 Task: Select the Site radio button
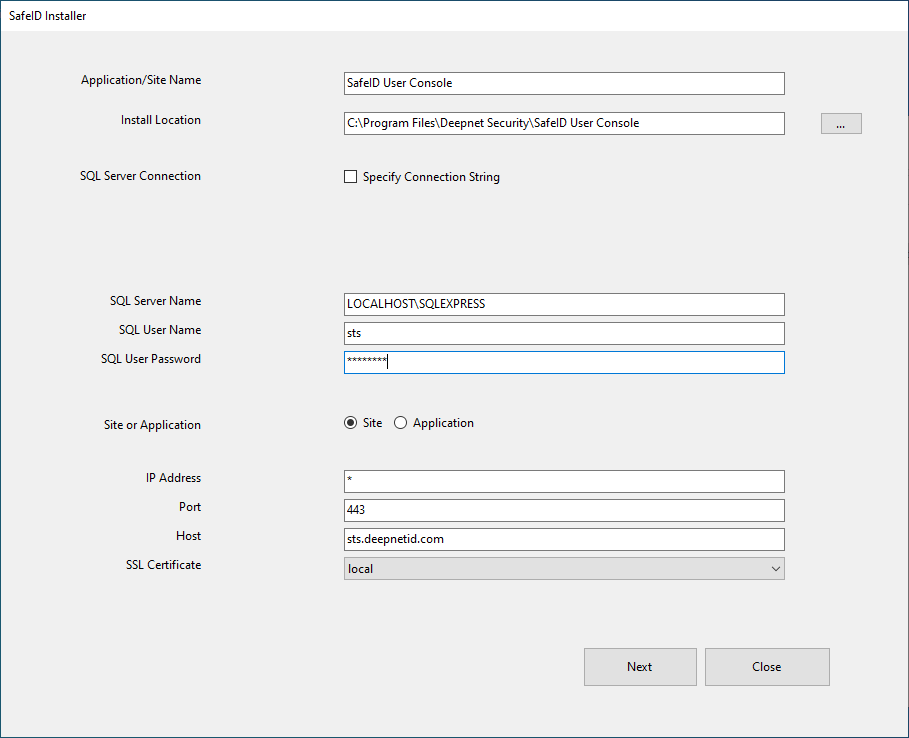click(x=350, y=423)
